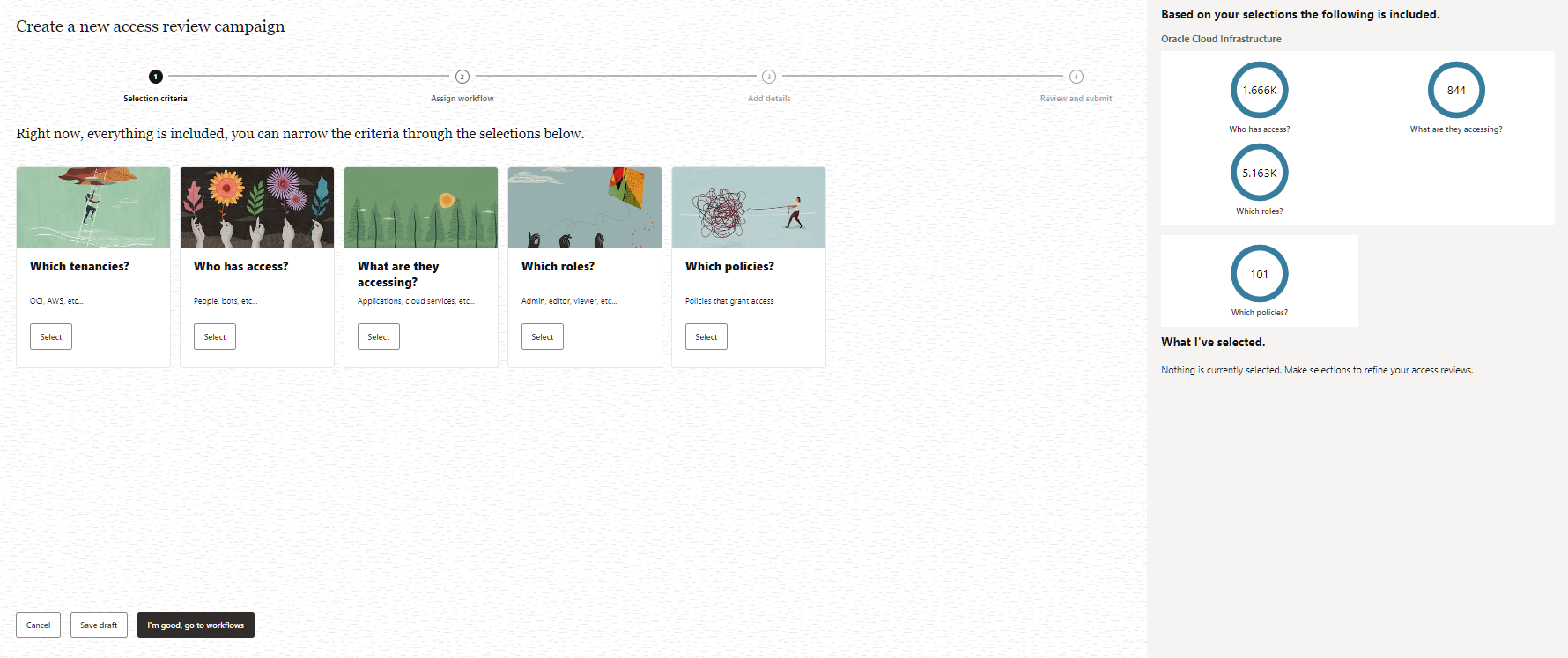
Task: Click the 'Who has access?' summary chart label
Action: (x=1260, y=129)
